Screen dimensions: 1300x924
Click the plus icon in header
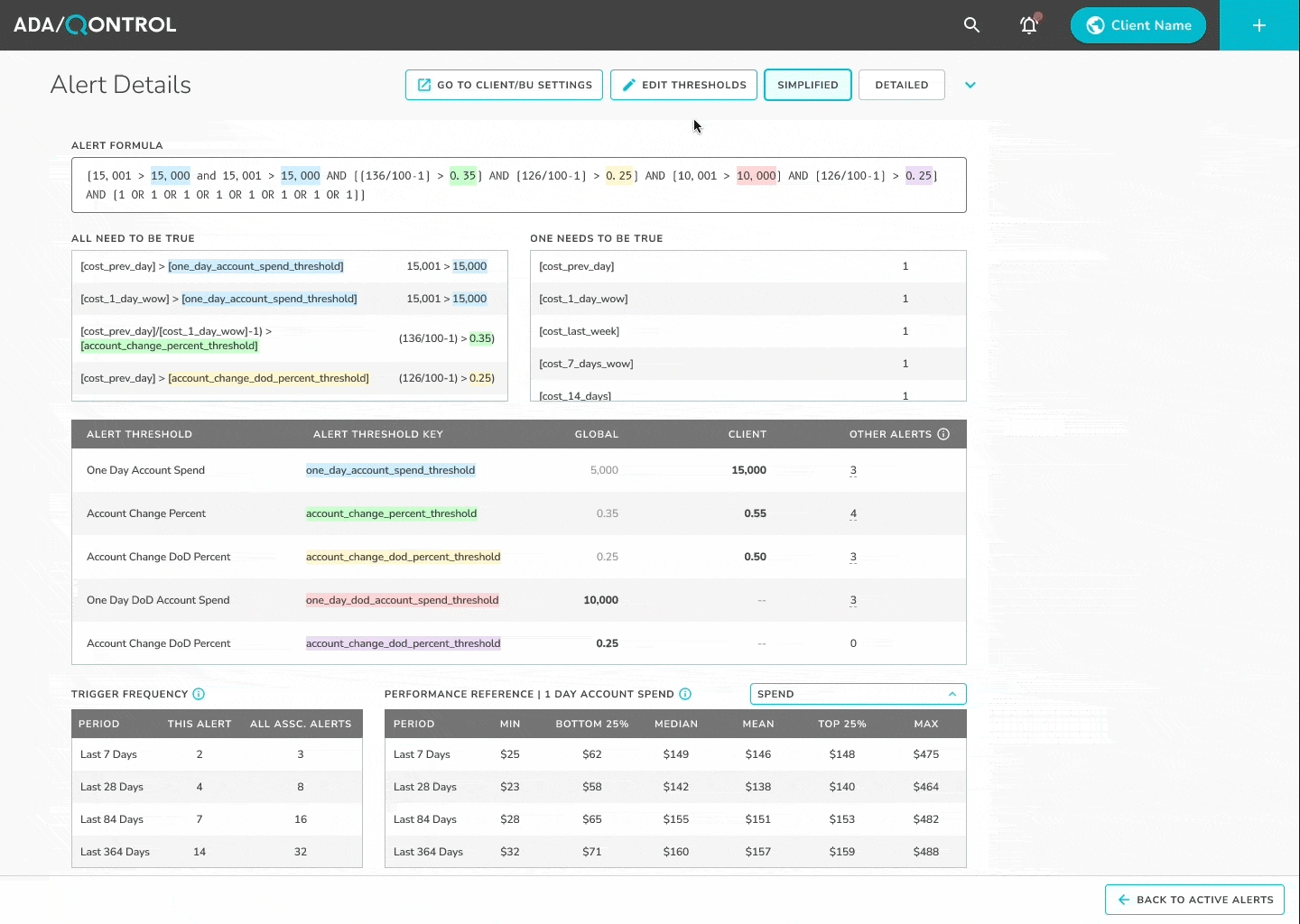click(x=1259, y=25)
